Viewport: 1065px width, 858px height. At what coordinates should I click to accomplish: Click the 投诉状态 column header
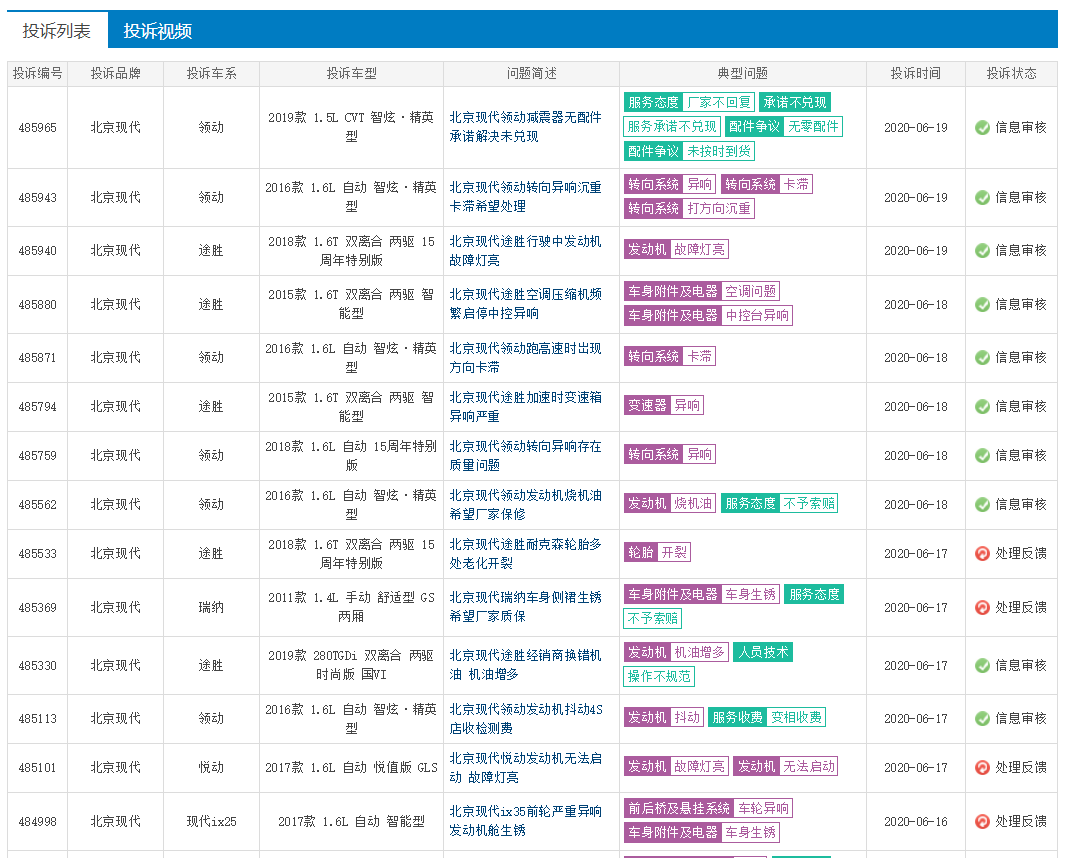pyautogui.click(x=1011, y=73)
